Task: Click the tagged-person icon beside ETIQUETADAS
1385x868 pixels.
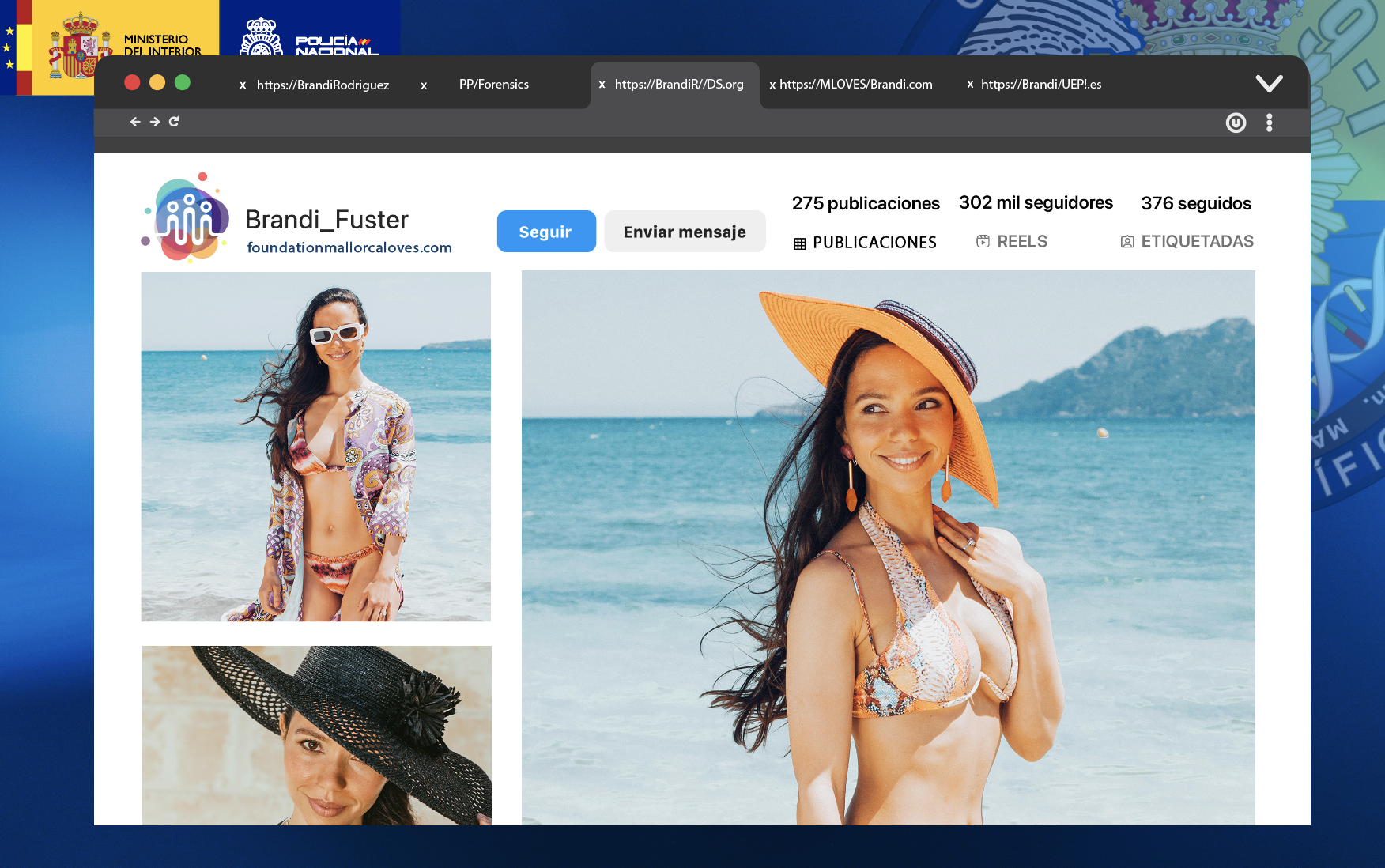Action: [x=1127, y=242]
